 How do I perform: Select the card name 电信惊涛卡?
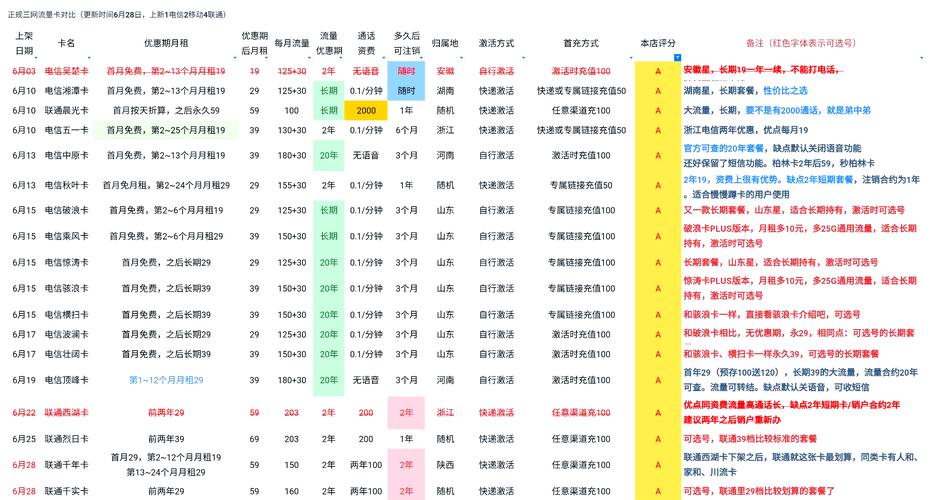[67, 262]
